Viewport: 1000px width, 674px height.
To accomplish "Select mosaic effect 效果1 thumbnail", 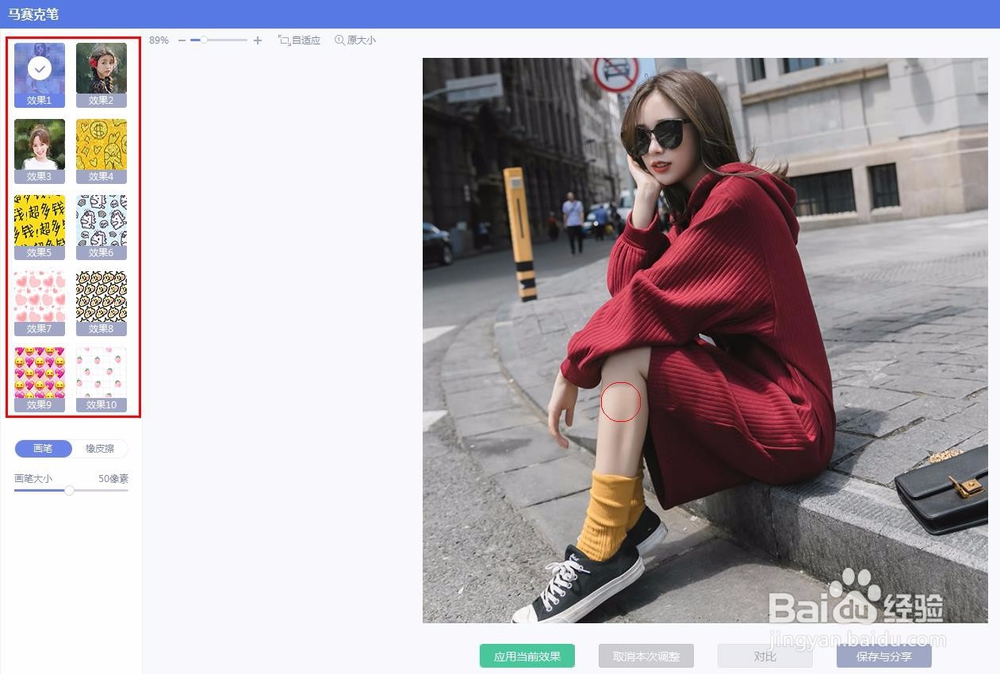I will (x=40, y=75).
